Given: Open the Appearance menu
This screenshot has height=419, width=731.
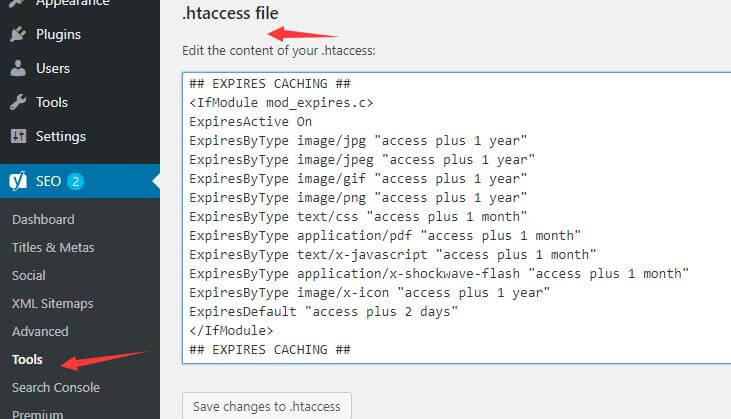Looking at the screenshot, I should pos(73,4).
